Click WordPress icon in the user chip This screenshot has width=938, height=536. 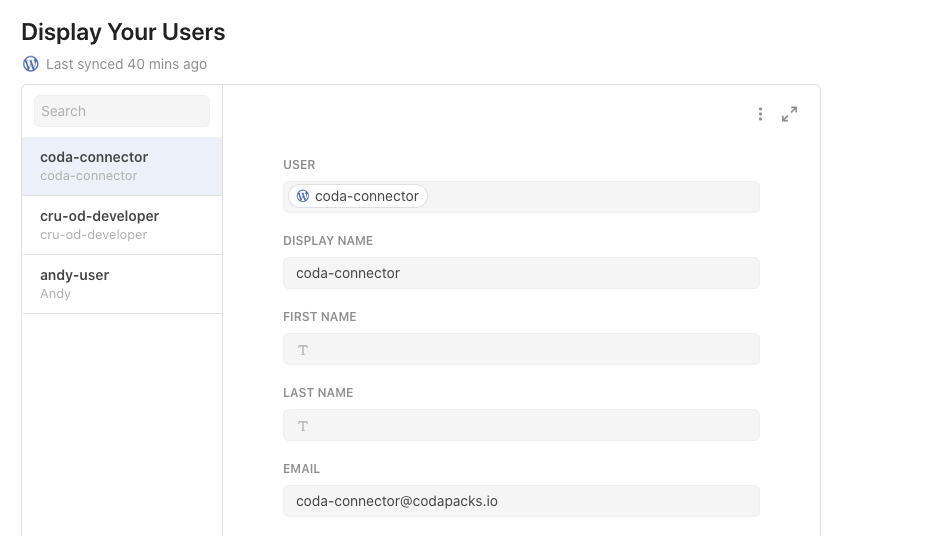tap(303, 196)
